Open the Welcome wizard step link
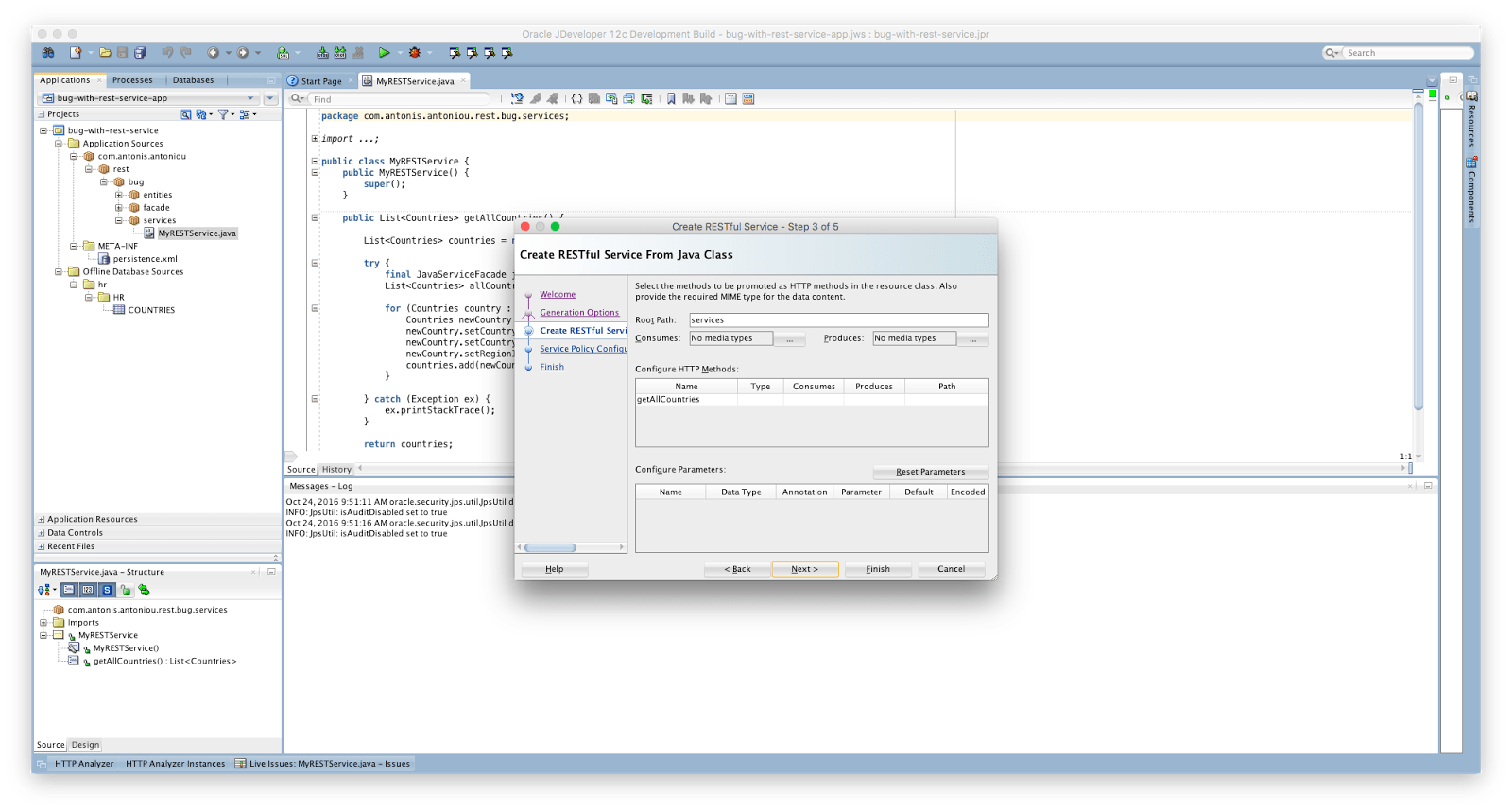Image resolution: width=1512 pixels, height=811 pixels. [x=558, y=295]
